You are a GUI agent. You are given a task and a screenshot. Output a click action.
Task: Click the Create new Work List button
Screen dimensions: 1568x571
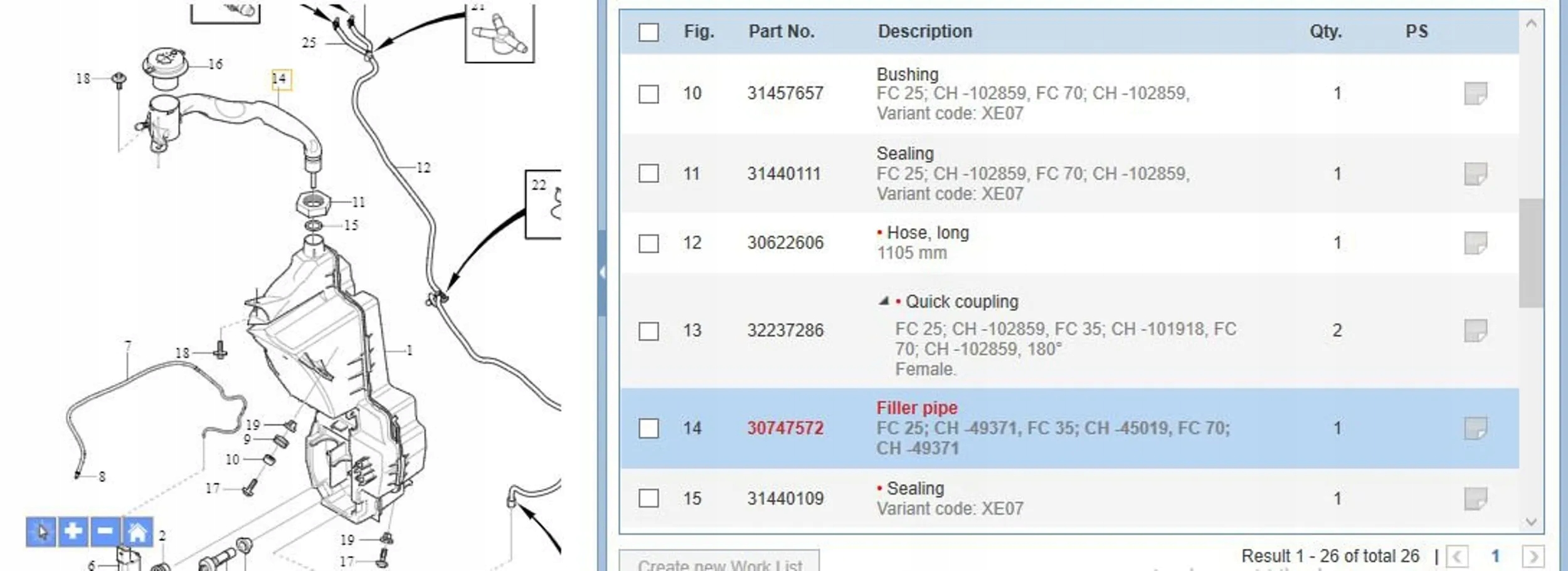pos(719,562)
